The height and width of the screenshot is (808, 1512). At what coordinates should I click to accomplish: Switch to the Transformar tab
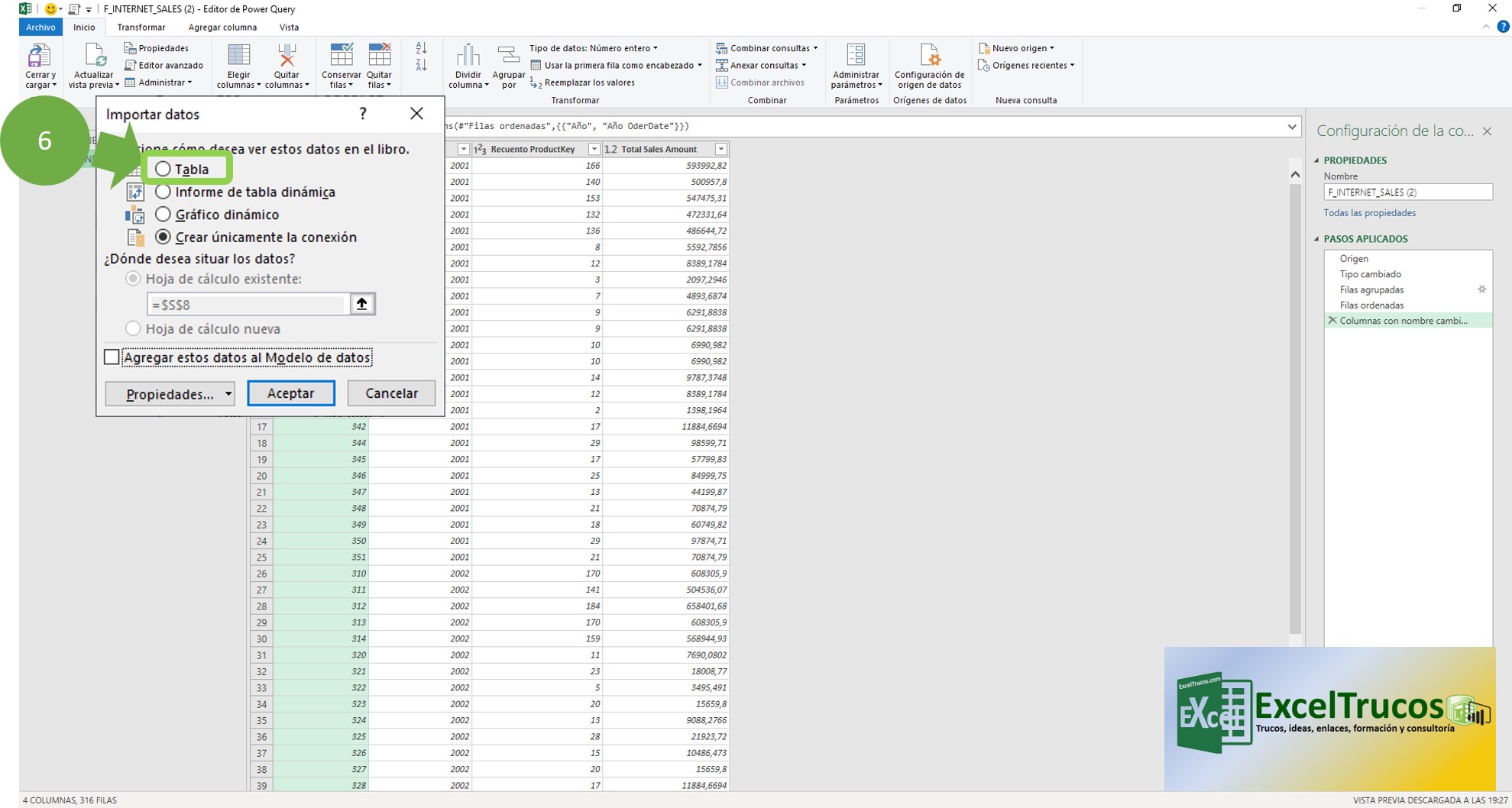pyautogui.click(x=141, y=27)
